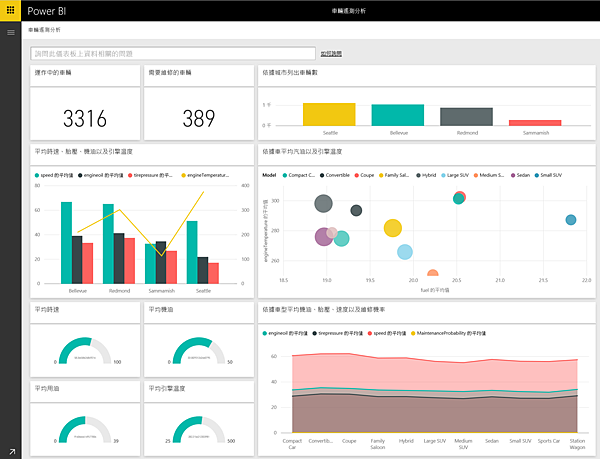The height and width of the screenshot is (459, 600).
Task: Select Sammamish dark engineoil bar
Action: click(x=161, y=262)
